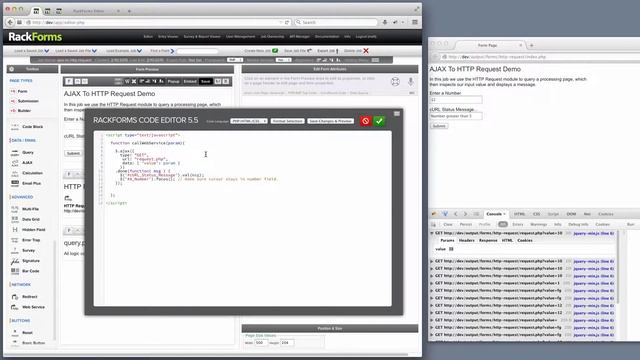Click the Enter a Number input field
The height and width of the screenshot is (360, 640).
click(x=456, y=100)
